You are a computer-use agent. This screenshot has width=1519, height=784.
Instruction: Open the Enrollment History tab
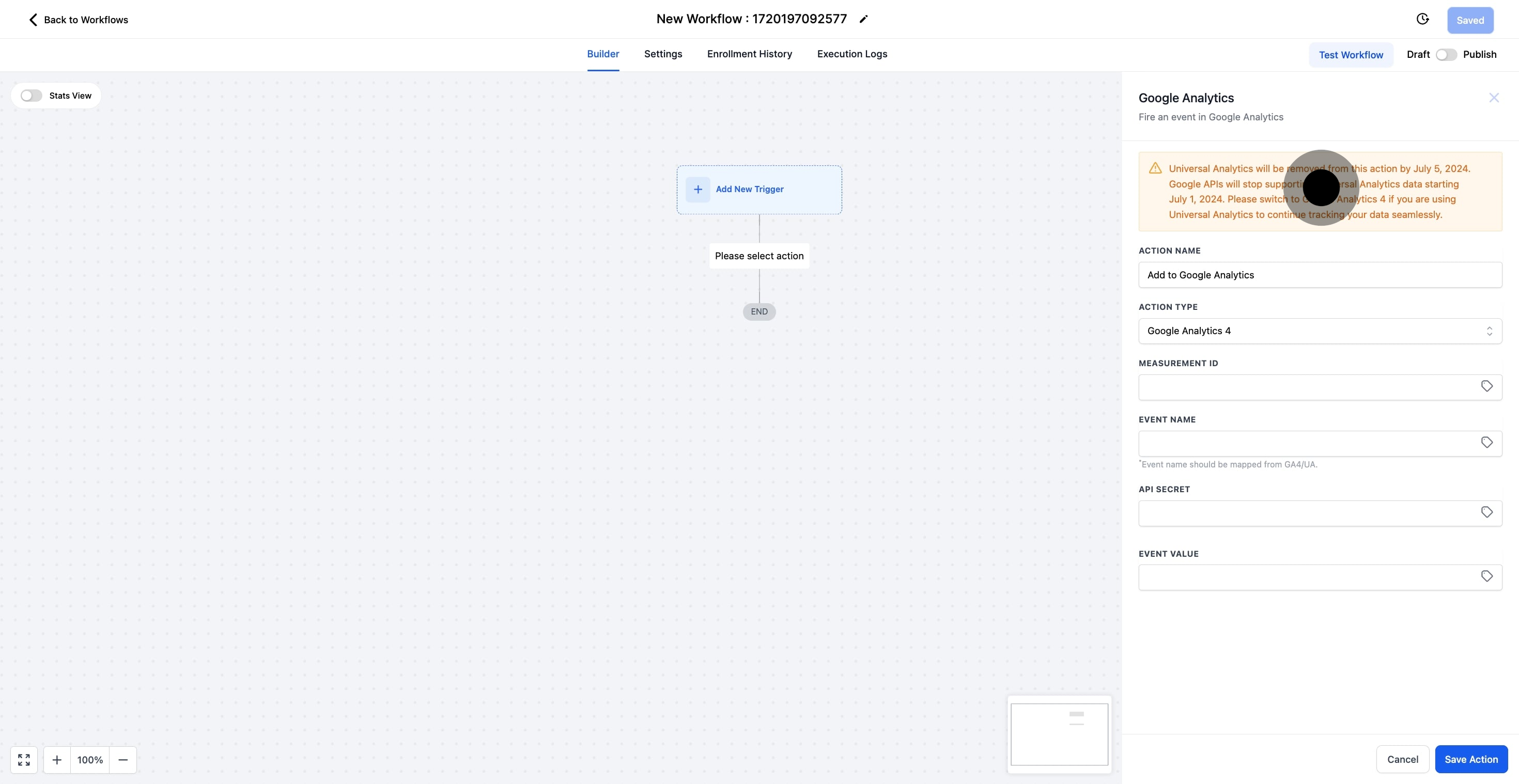click(x=750, y=54)
